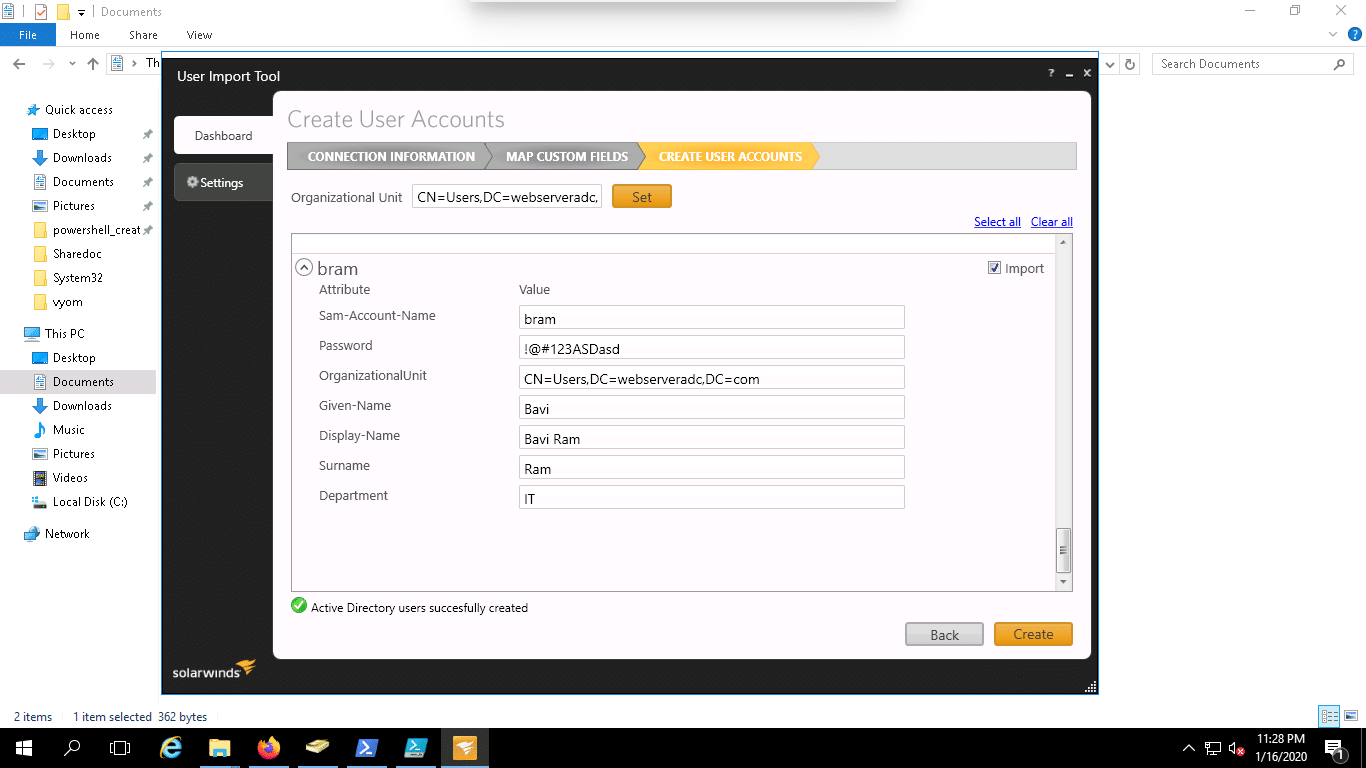
Task: Click the Set organizational unit button
Action: click(641, 197)
